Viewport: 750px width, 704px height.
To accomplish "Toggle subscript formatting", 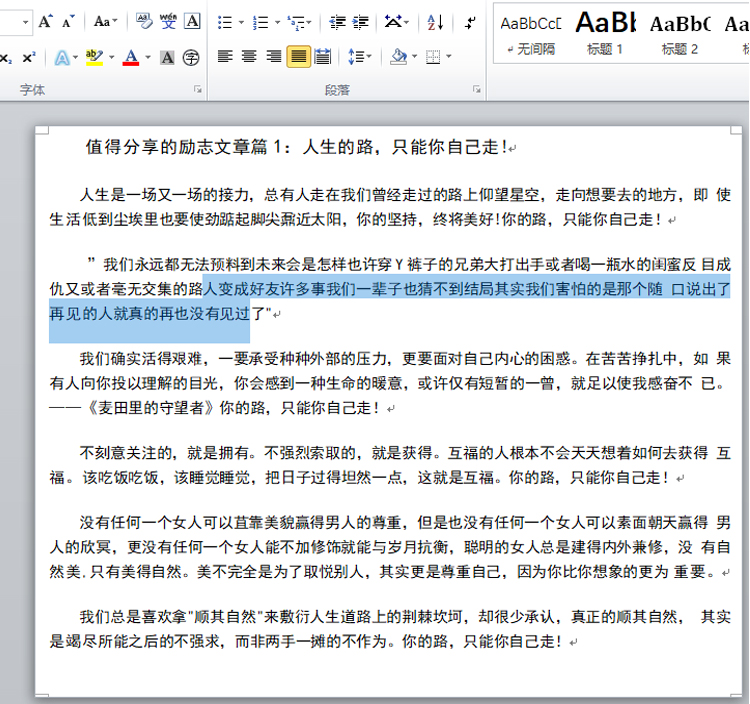I will 6,58.
